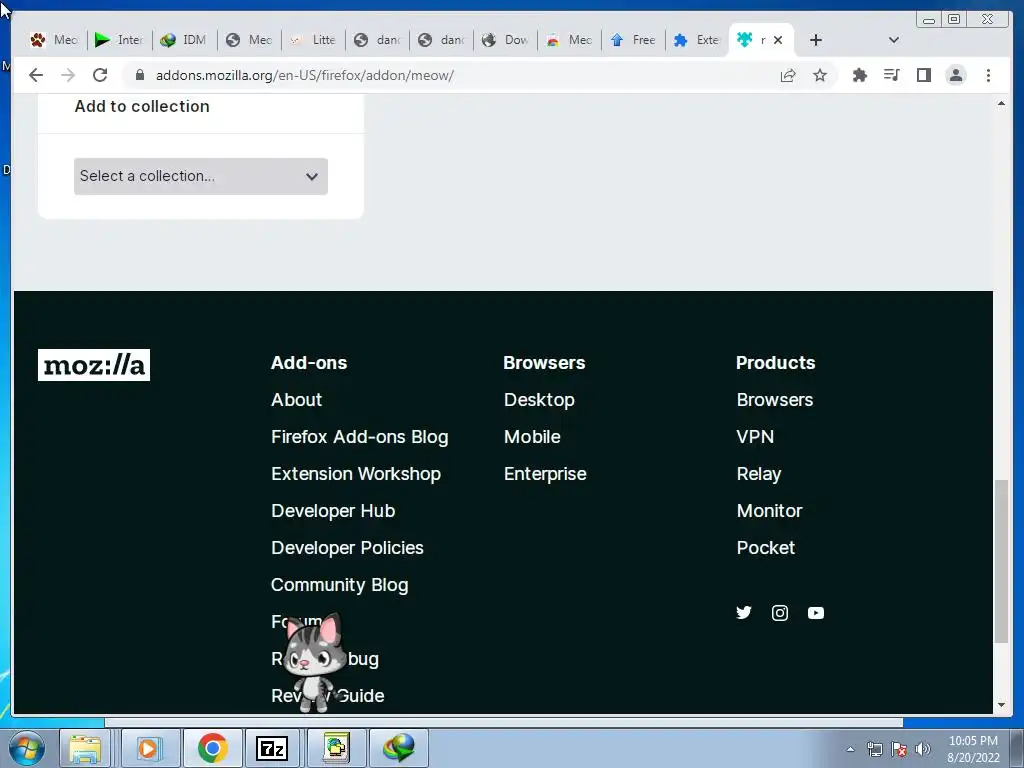Screen dimensions: 1024x768
Task: Open the Desktop browsers link
Action: pos(539,400)
